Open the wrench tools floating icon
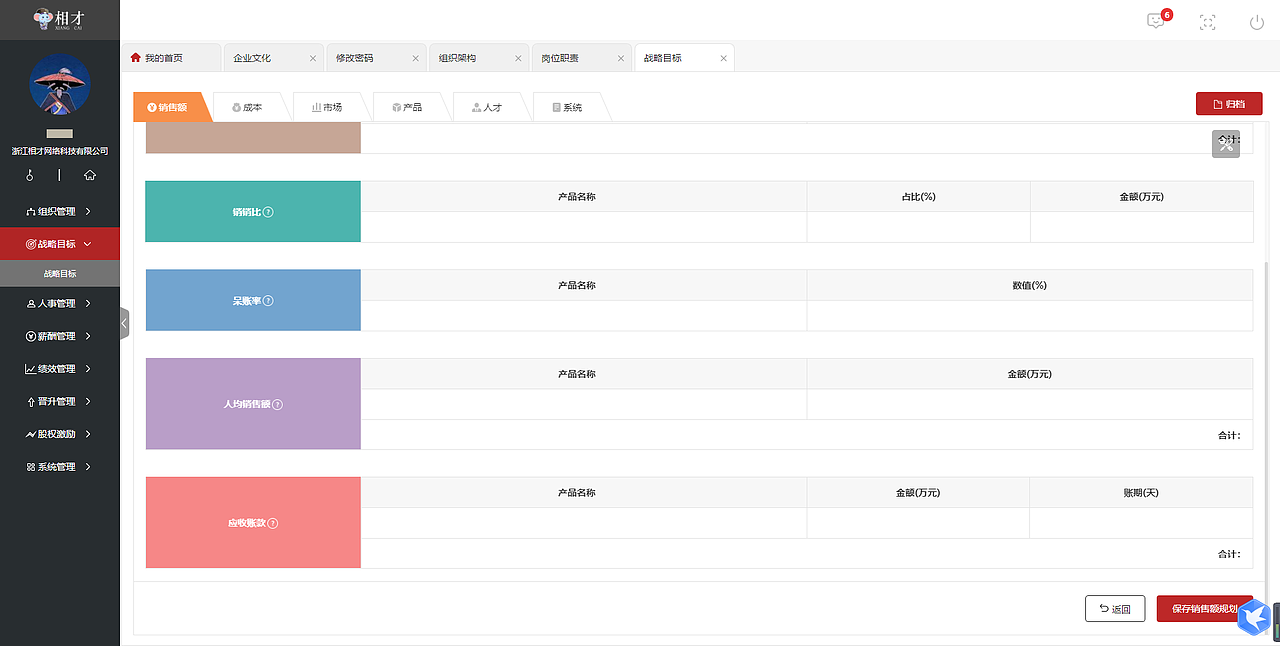Viewport: 1280px width, 646px height. point(1226,144)
